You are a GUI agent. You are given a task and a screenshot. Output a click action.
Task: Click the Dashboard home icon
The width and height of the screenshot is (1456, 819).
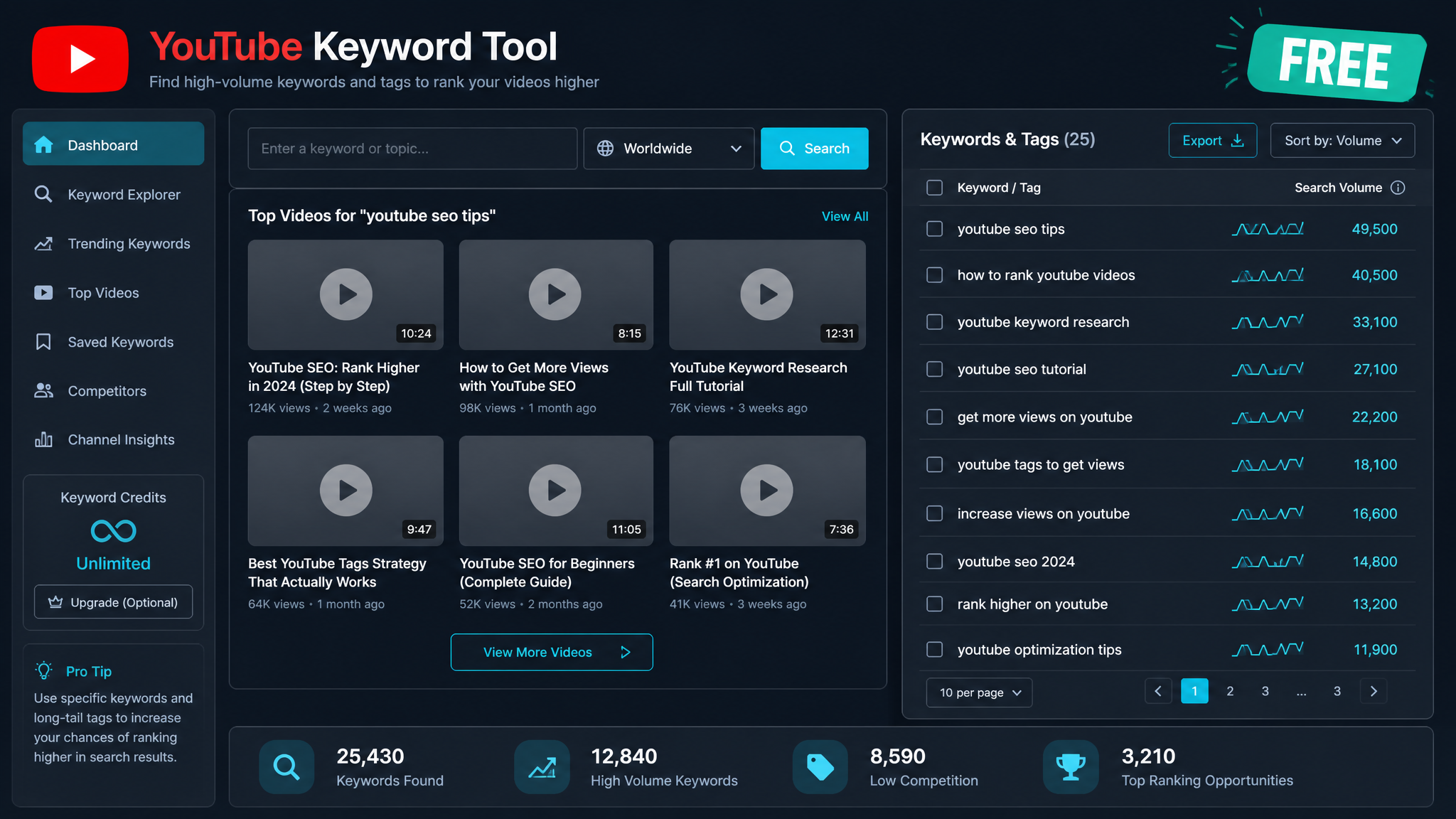click(43, 145)
